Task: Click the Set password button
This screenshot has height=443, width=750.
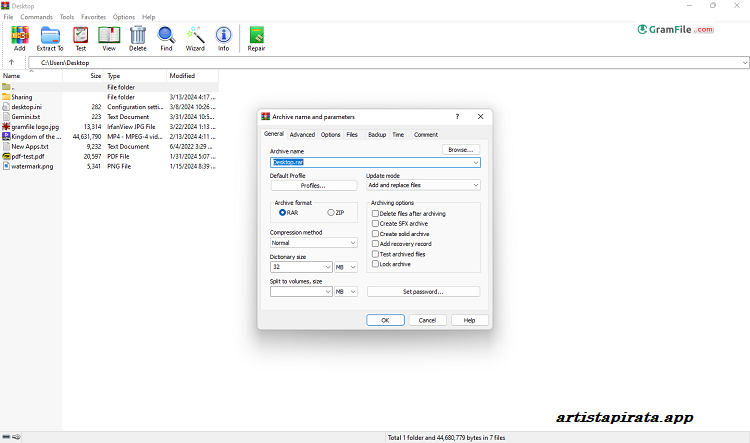Action: click(423, 292)
